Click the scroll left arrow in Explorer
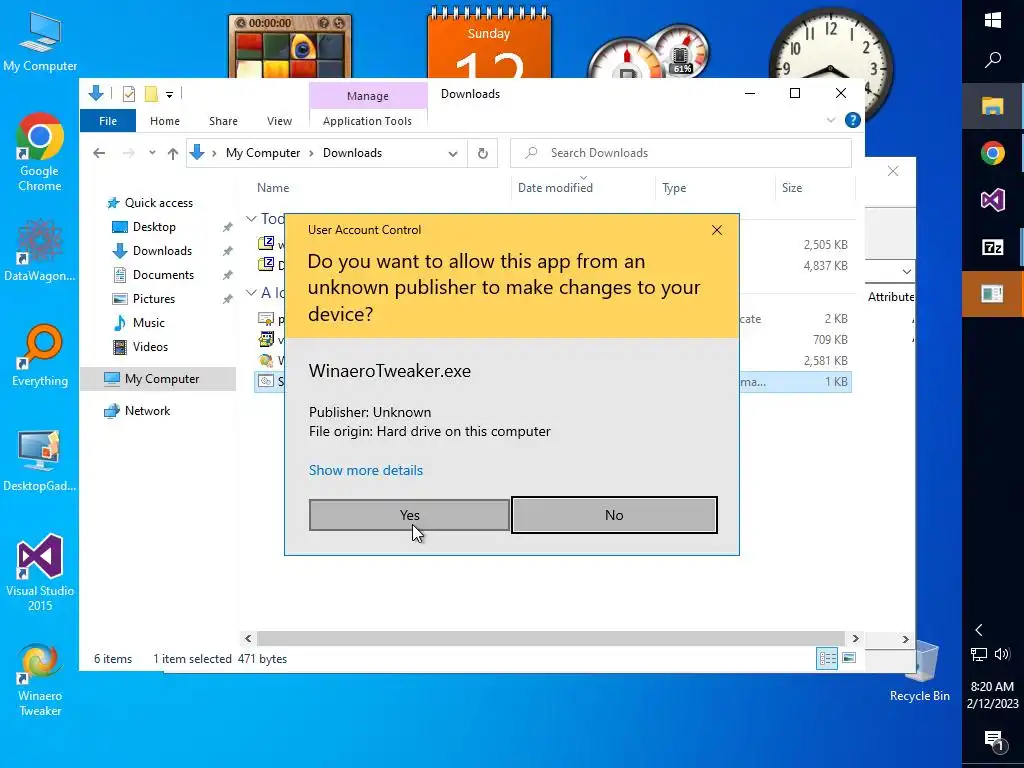 click(x=248, y=639)
